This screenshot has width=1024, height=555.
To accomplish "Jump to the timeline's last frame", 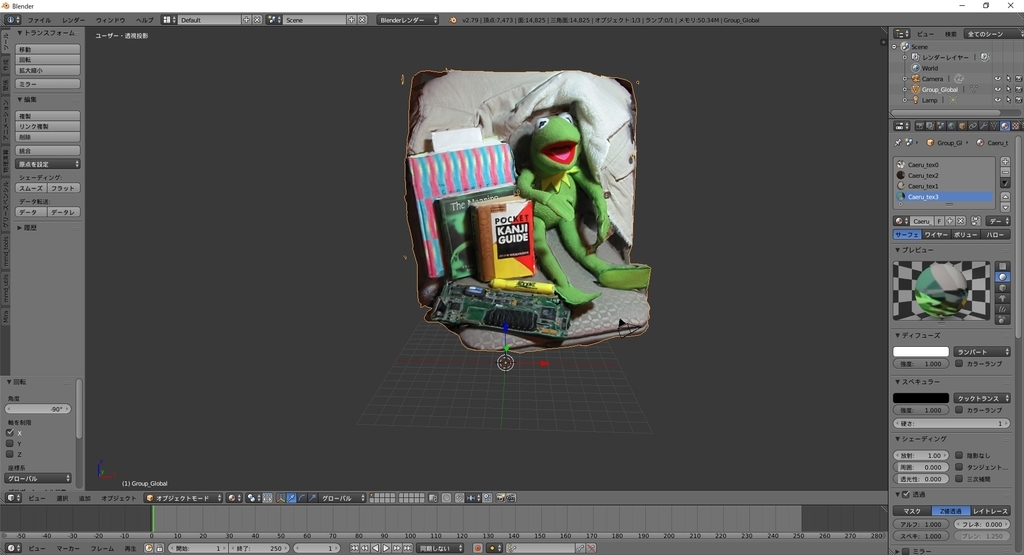I will pos(408,548).
